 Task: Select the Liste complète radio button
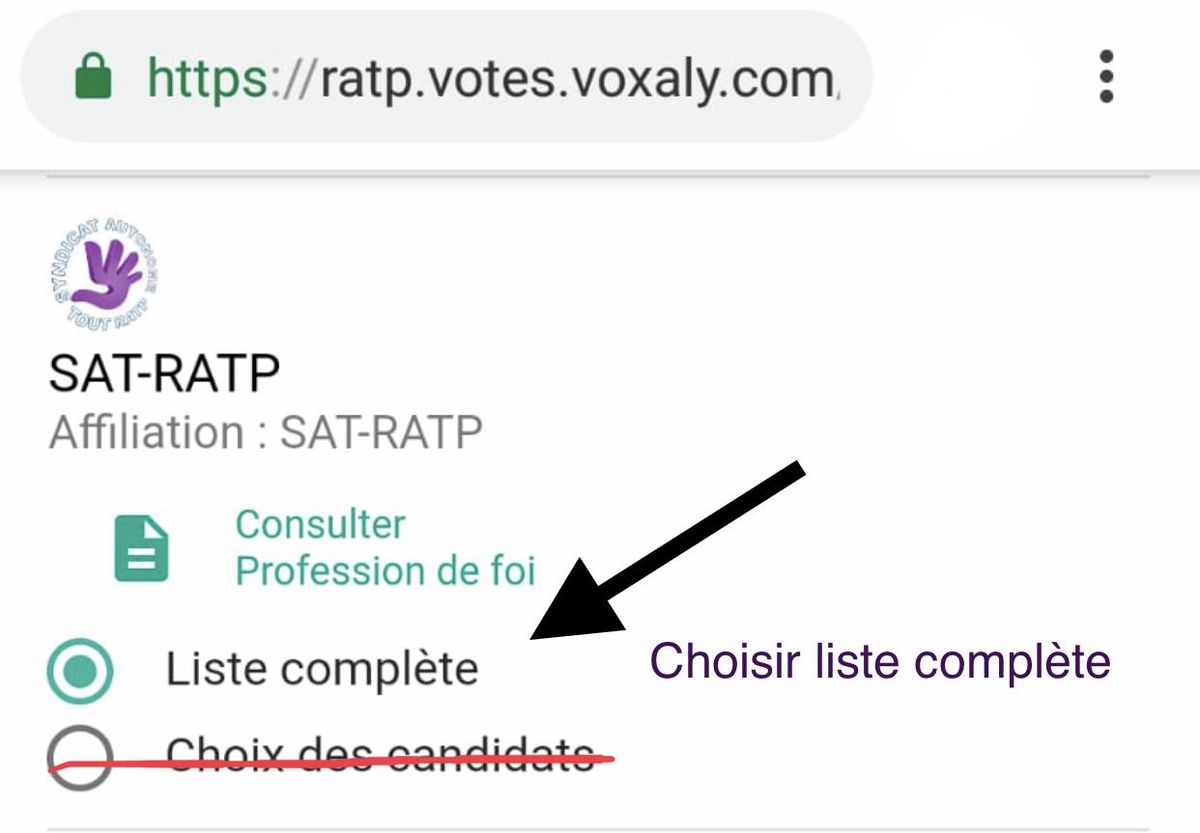pyautogui.click(x=79, y=670)
